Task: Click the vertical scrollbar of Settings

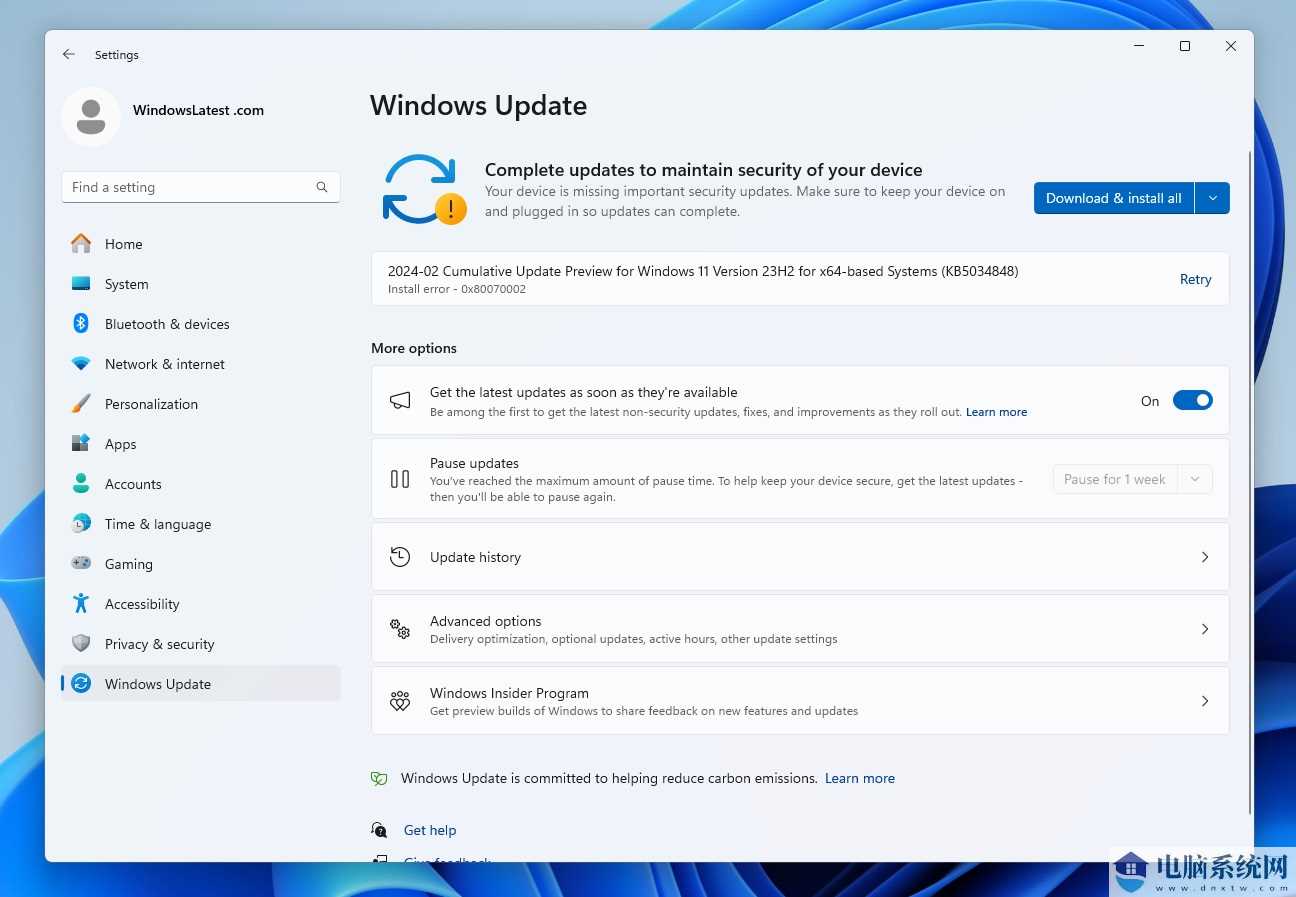Action: [x=1249, y=482]
